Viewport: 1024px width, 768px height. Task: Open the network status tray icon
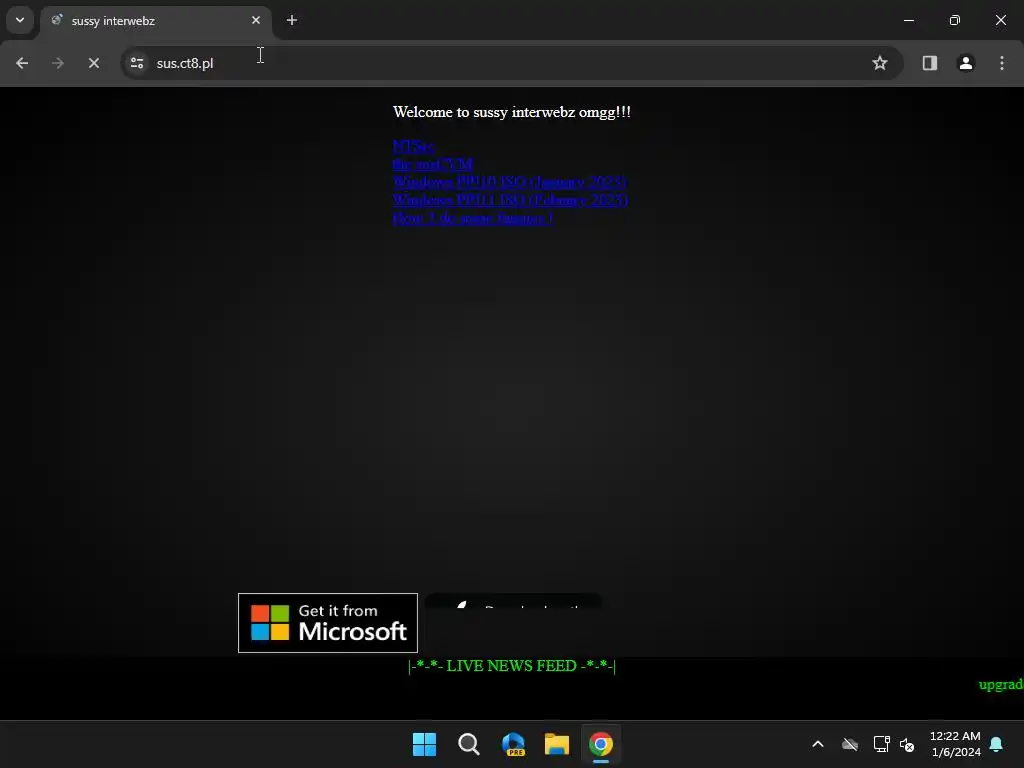(882, 744)
